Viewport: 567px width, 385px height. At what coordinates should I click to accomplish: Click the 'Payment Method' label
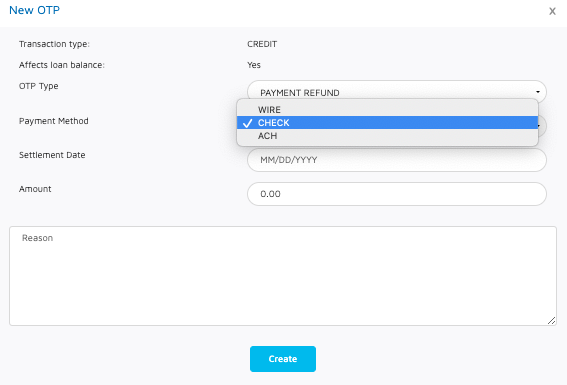pos(54,121)
